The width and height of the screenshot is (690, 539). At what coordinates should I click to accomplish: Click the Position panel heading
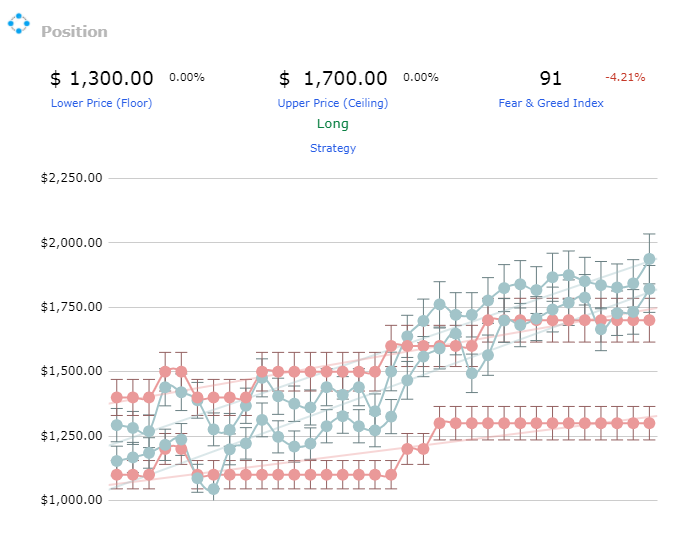pos(74,32)
